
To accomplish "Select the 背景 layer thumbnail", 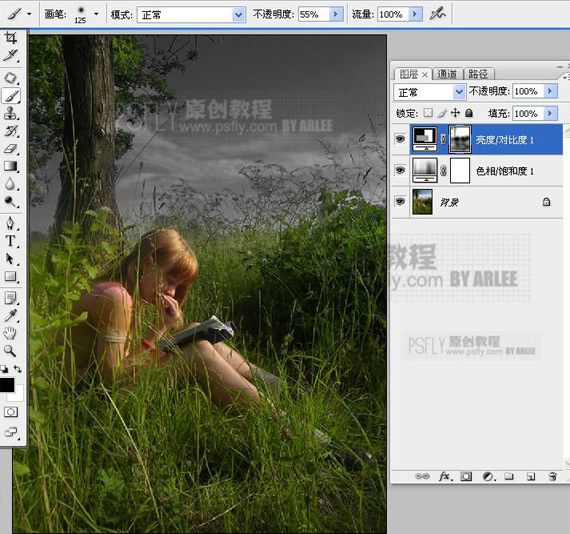I will coord(422,201).
